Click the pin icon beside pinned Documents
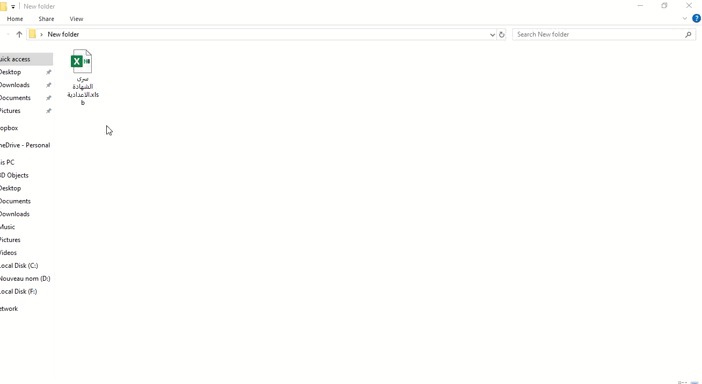This screenshot has width=702, height=384. [48, 98]
